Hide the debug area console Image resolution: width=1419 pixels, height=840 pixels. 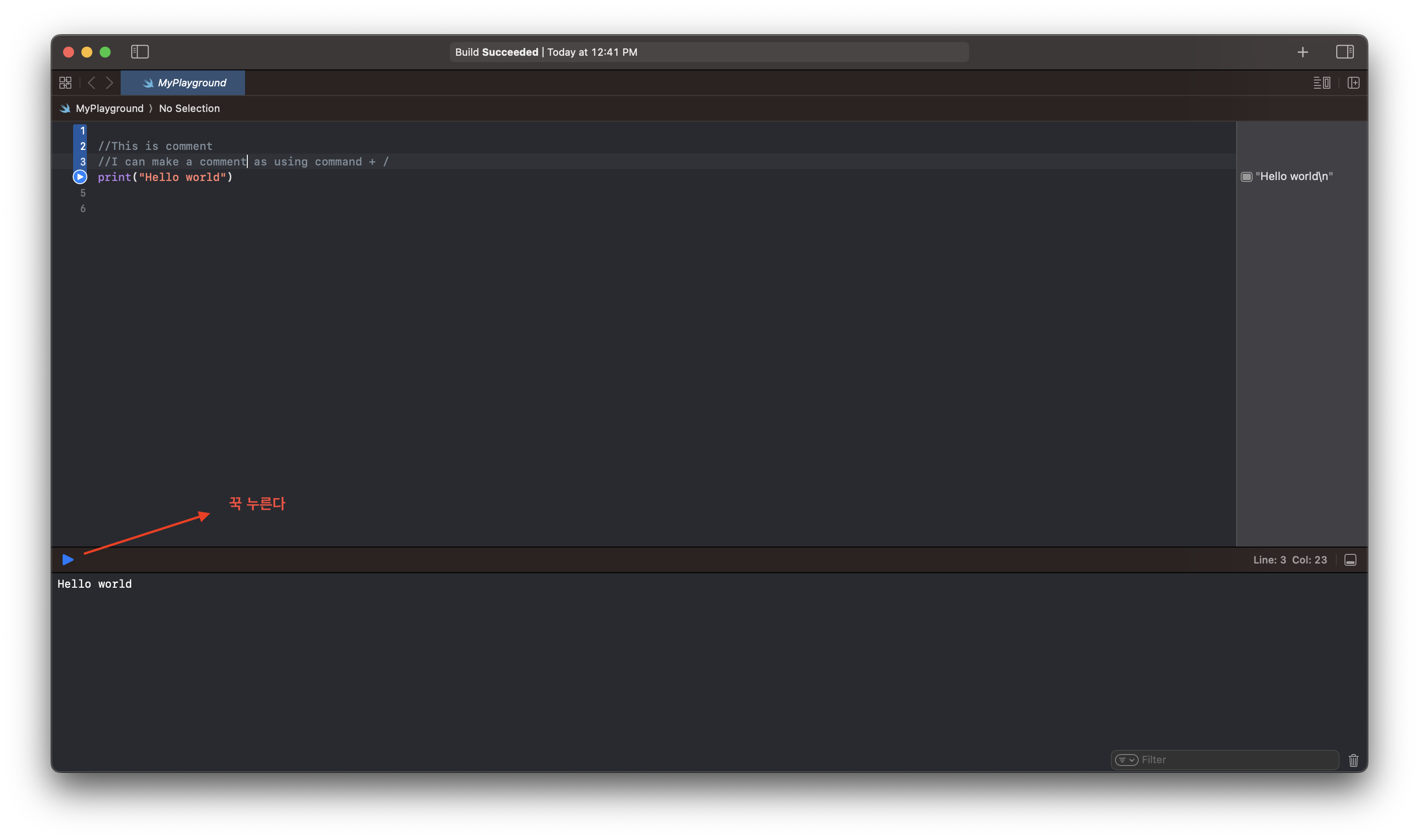(1350, 560)
